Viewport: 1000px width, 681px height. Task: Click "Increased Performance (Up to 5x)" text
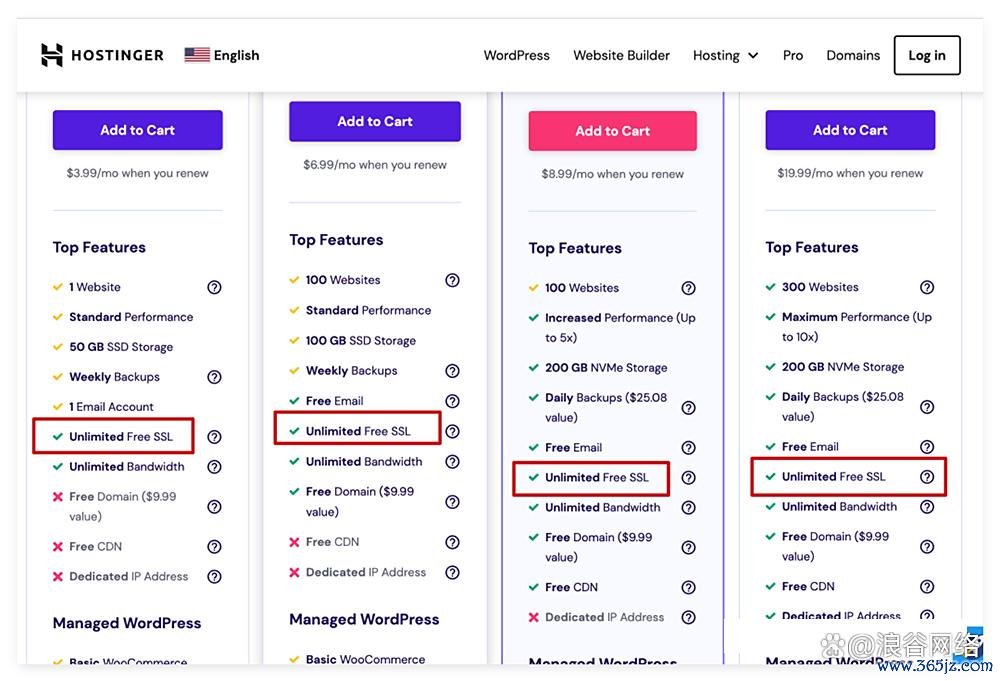point(620,328)
